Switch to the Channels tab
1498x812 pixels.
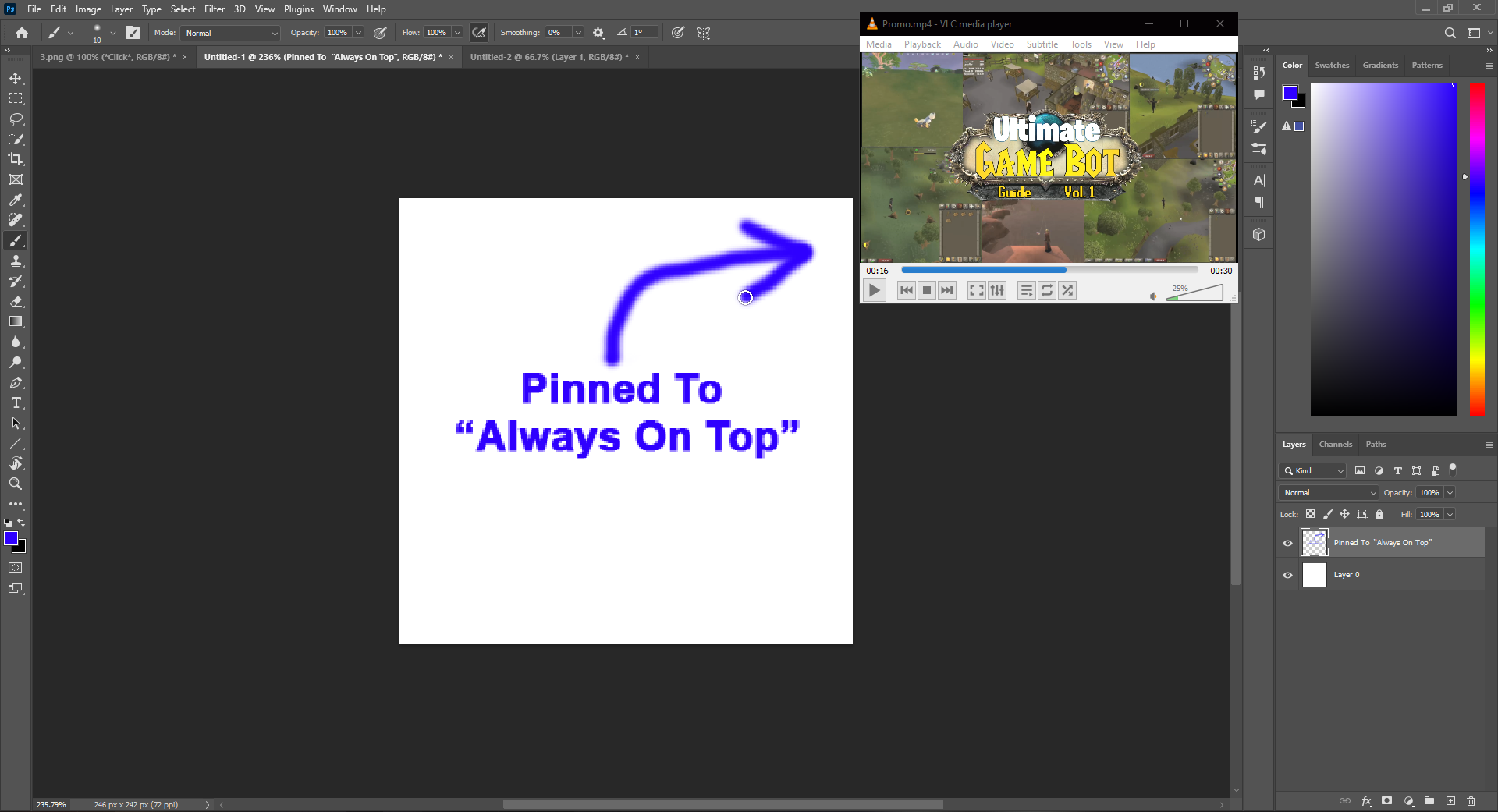click(x=1335, y=445)
